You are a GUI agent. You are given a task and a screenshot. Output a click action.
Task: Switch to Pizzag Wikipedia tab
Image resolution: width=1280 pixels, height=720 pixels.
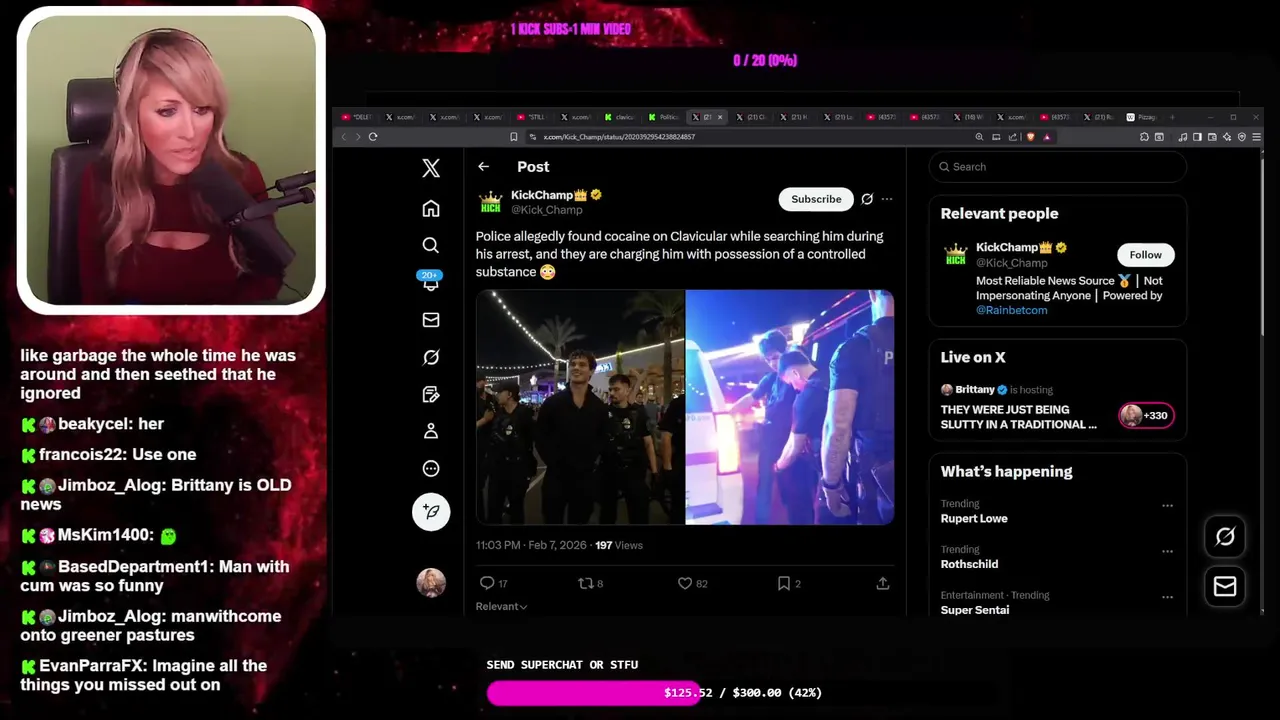[1142, 117]
